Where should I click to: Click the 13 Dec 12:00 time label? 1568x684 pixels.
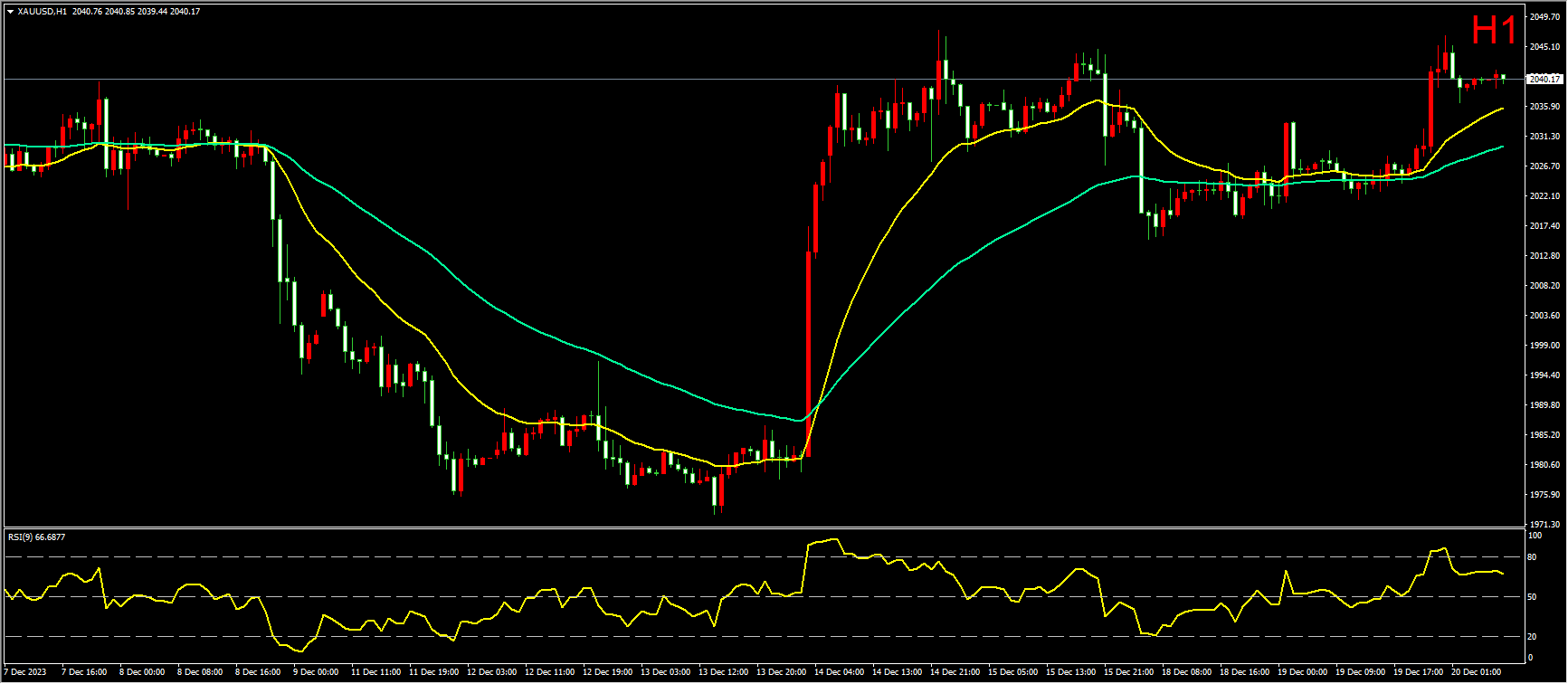[x=723, y=672]
